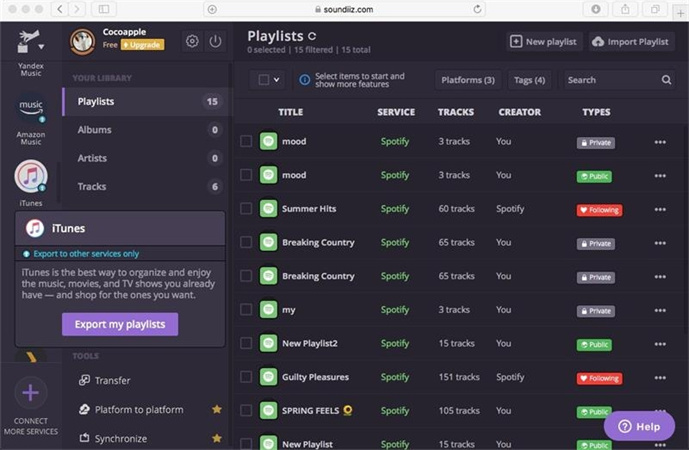
Task: Click the power logout icon
Action: (216, 41)
